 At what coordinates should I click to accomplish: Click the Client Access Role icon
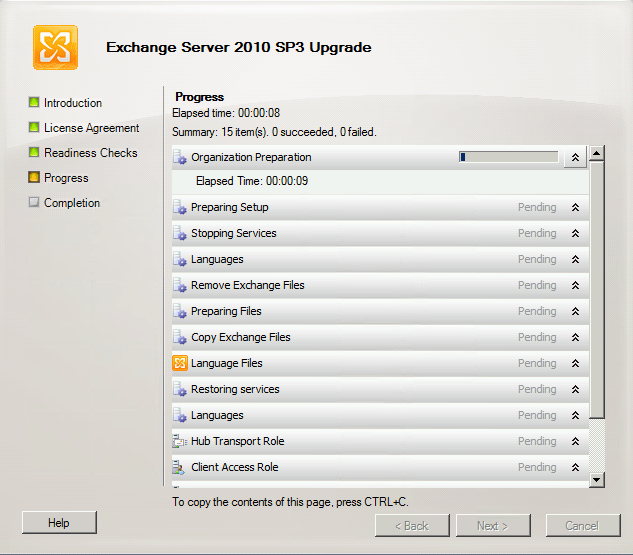click(x=179, y=467)
